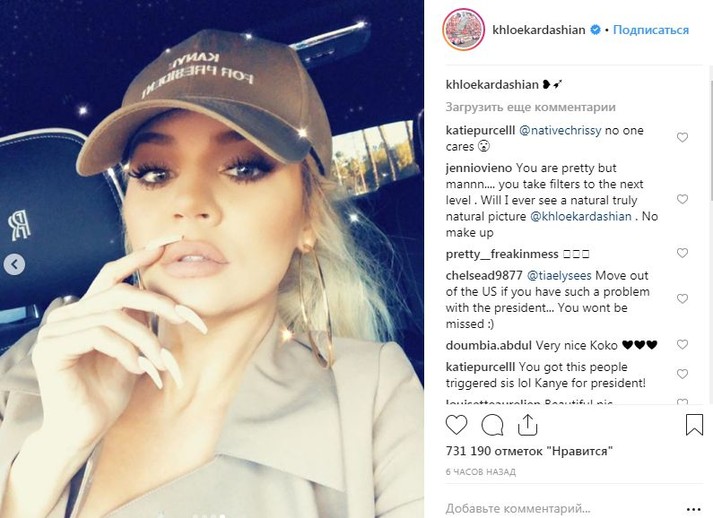The height and width of the screenshot is (518, 713).
Task: Save the post with the bookmark icon
Action: point(694,424)
